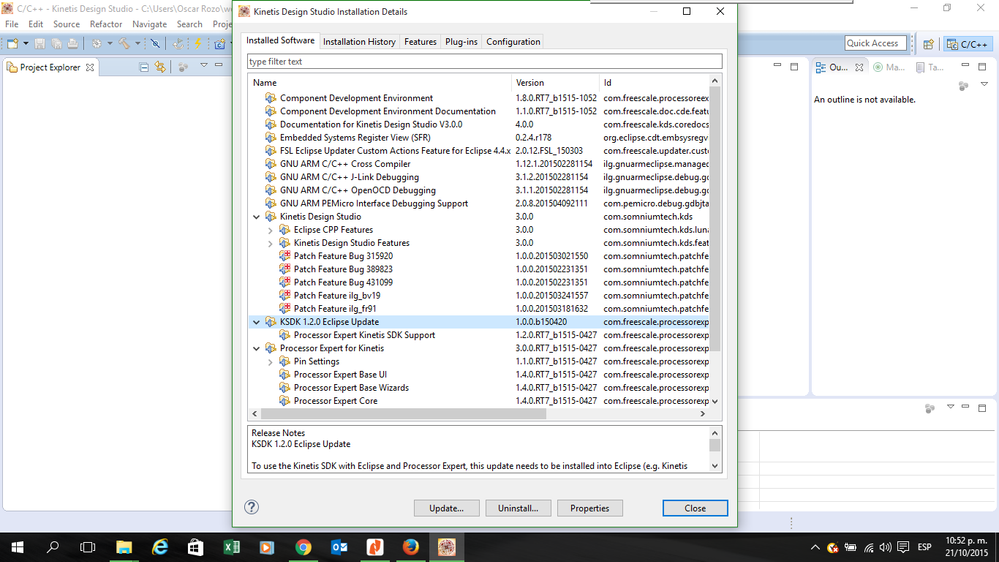Click the Open Perspective icon
This screenshot has height=562, width=999.
(x=928, y=44)
